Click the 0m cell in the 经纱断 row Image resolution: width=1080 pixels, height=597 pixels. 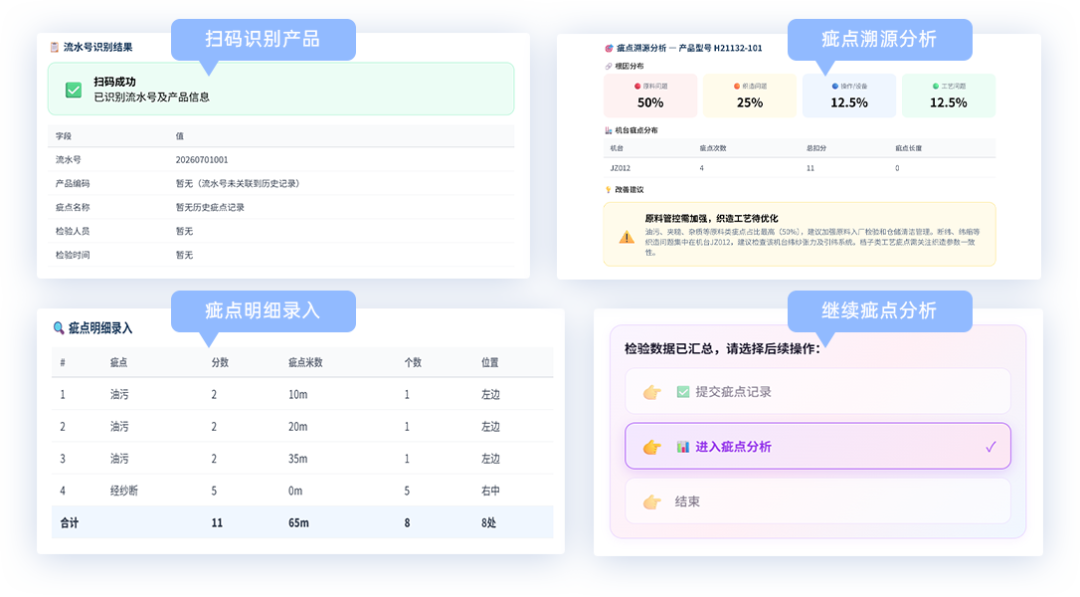(x=295, y=491)
